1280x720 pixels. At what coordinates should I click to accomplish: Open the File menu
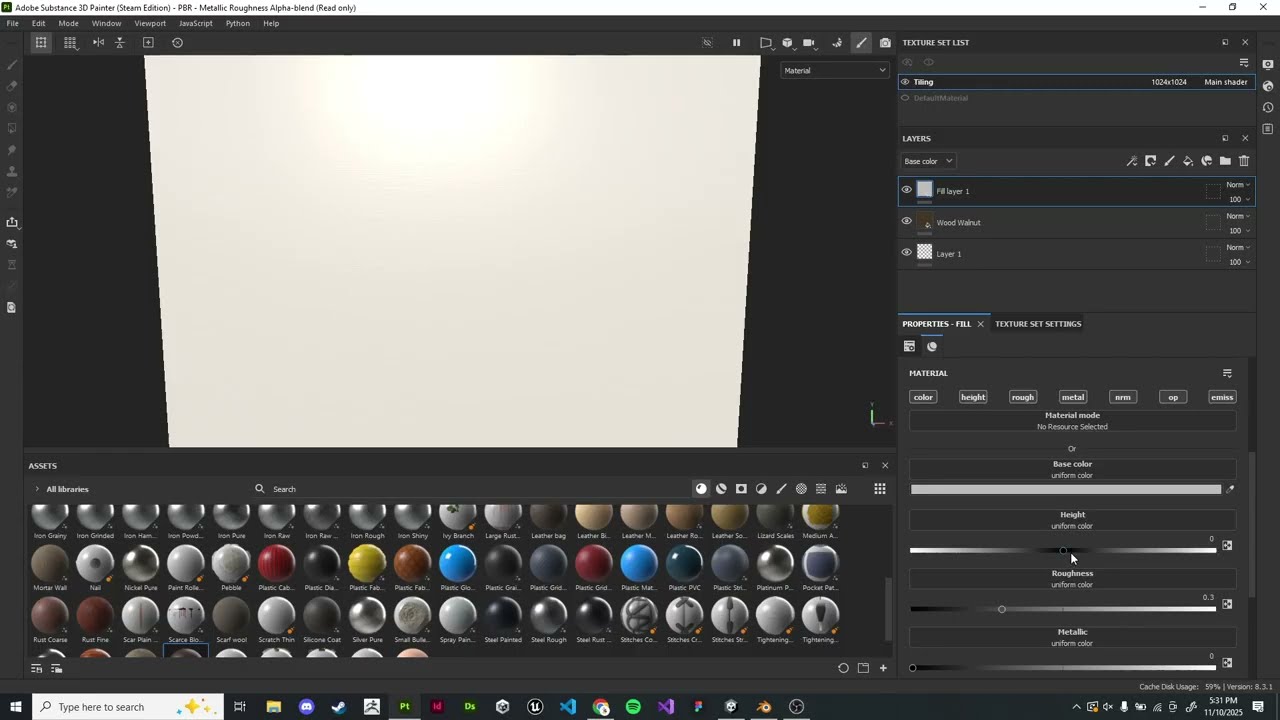coord(12,23)
